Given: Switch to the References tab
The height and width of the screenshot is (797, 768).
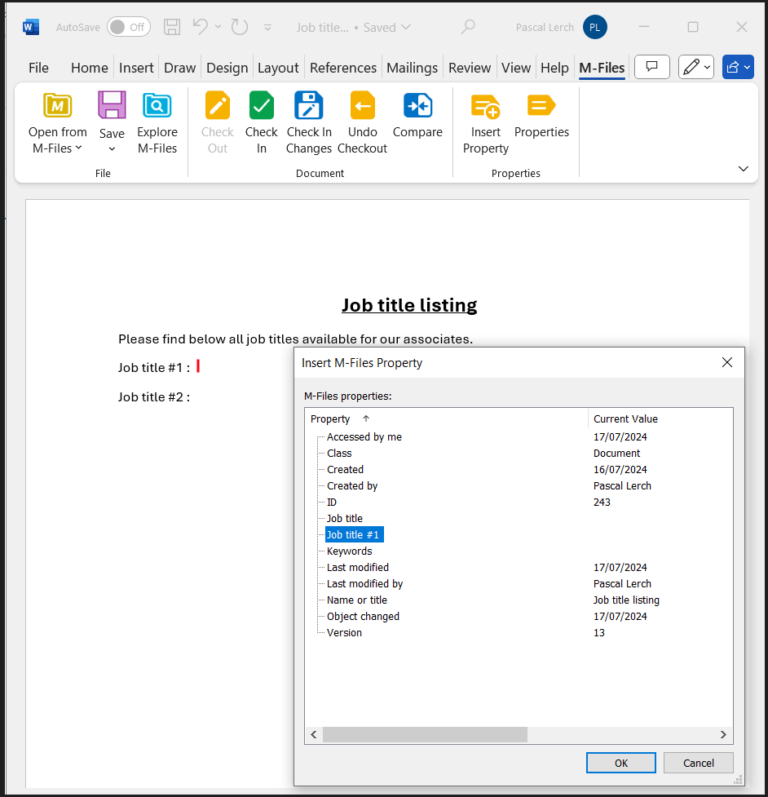Looking at the screenshot, I should tap(343, 68).
